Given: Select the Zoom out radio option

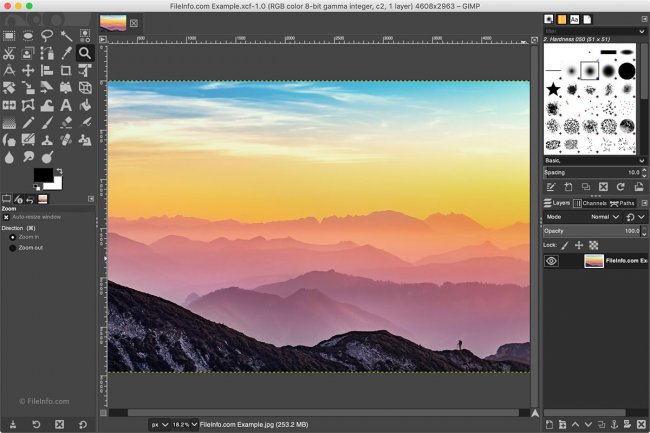Looking at the screenshot, I should (13, 248).
